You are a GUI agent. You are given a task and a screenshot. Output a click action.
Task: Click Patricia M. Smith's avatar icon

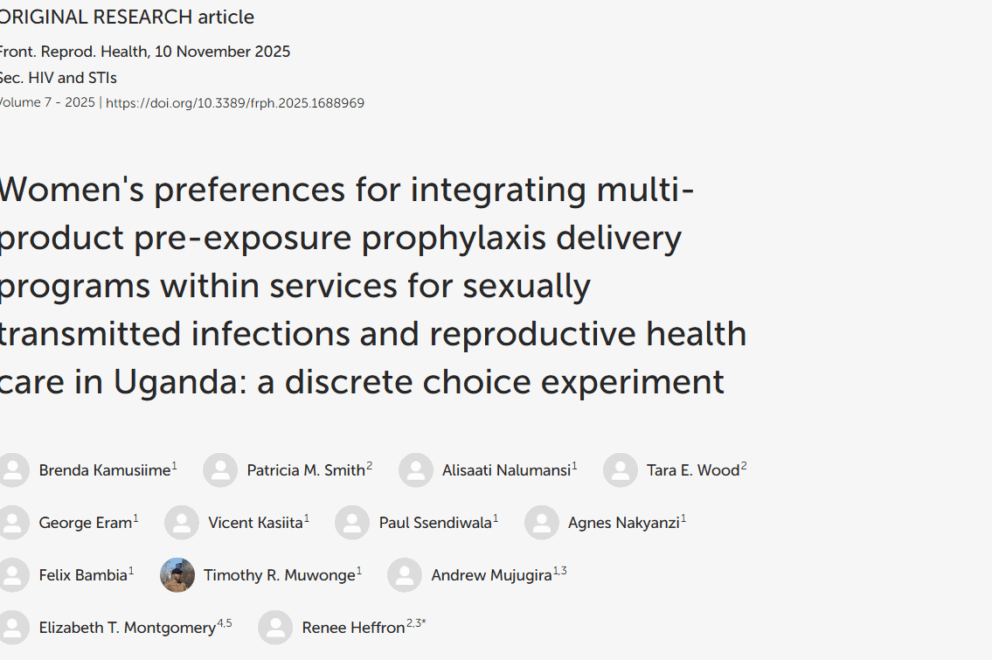tap(220, 470)
